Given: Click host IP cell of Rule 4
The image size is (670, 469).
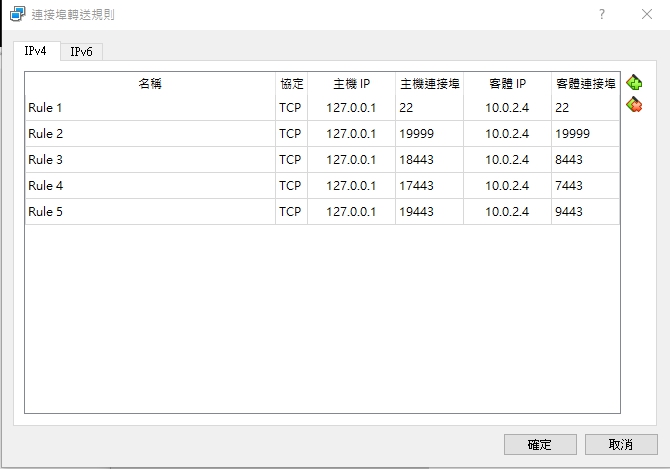Looking at the screenshot, I should pos(351,186).
